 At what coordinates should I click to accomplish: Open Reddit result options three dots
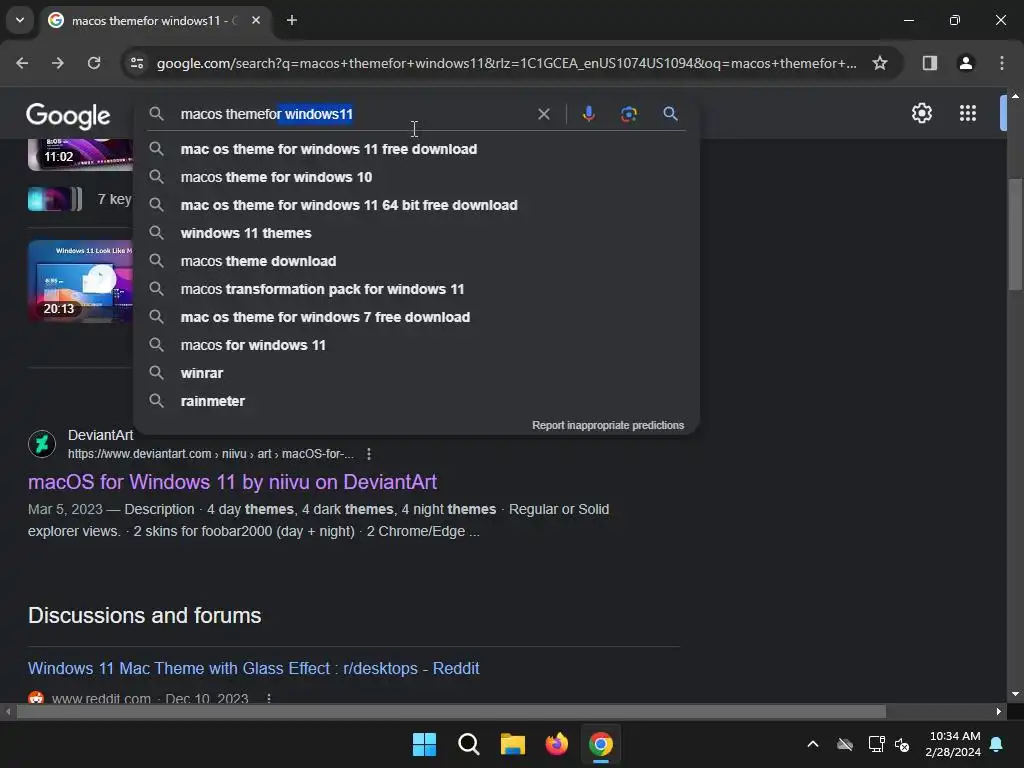268,698
